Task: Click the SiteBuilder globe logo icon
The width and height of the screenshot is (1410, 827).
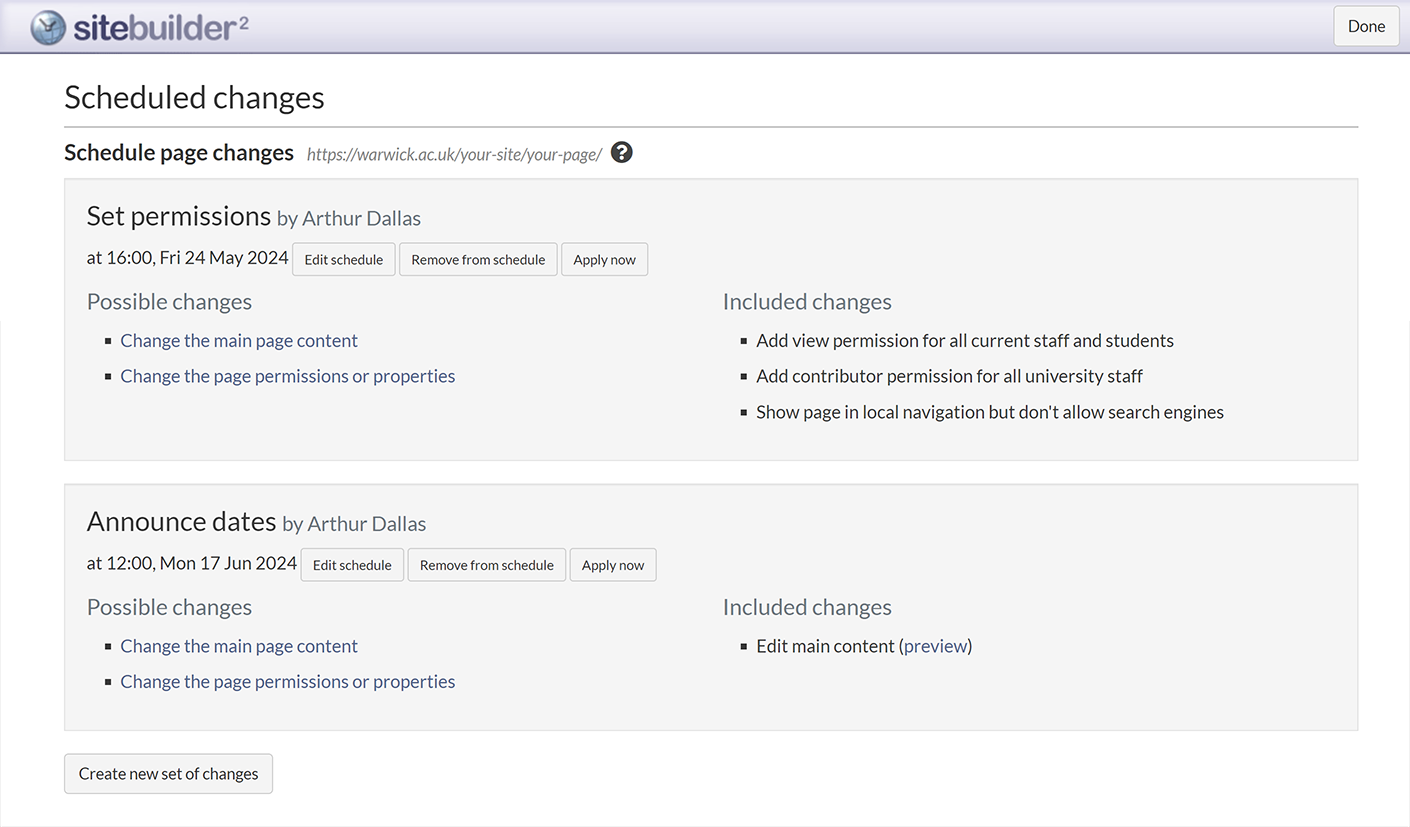Action: point(48,27)
